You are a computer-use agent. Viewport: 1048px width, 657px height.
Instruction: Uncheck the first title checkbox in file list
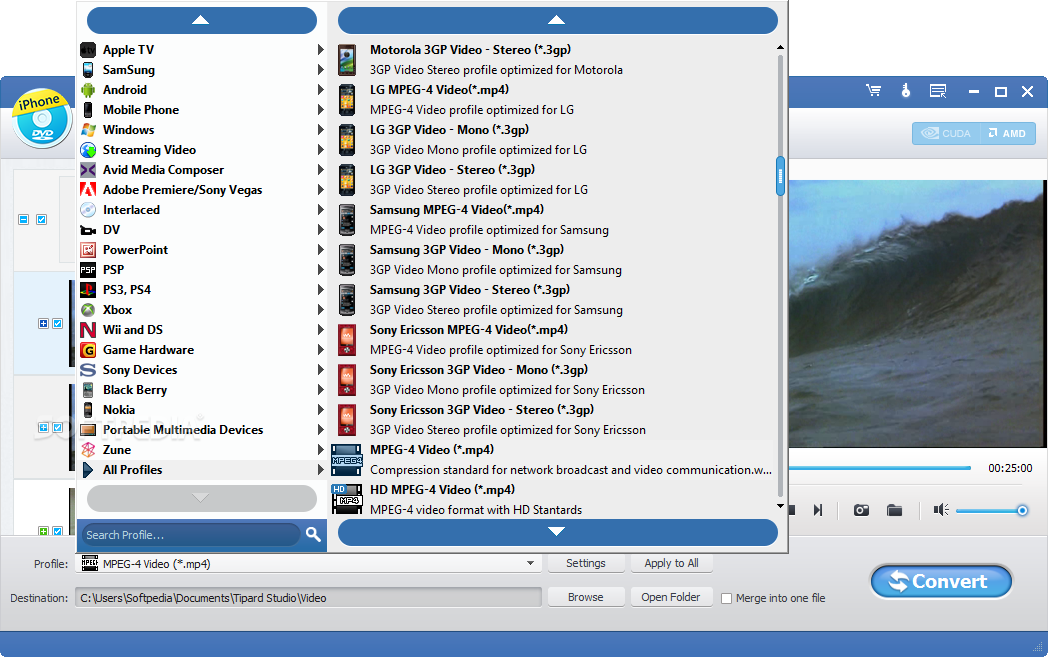41,219
